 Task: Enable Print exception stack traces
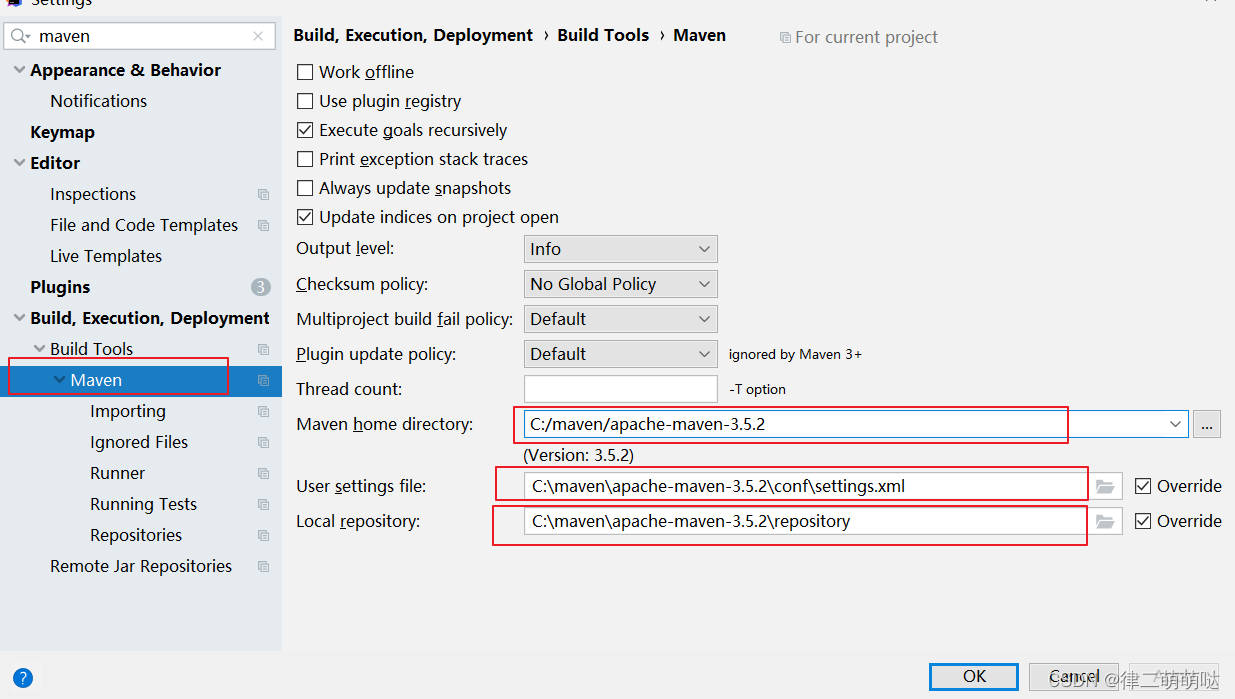tap(305, 159)
